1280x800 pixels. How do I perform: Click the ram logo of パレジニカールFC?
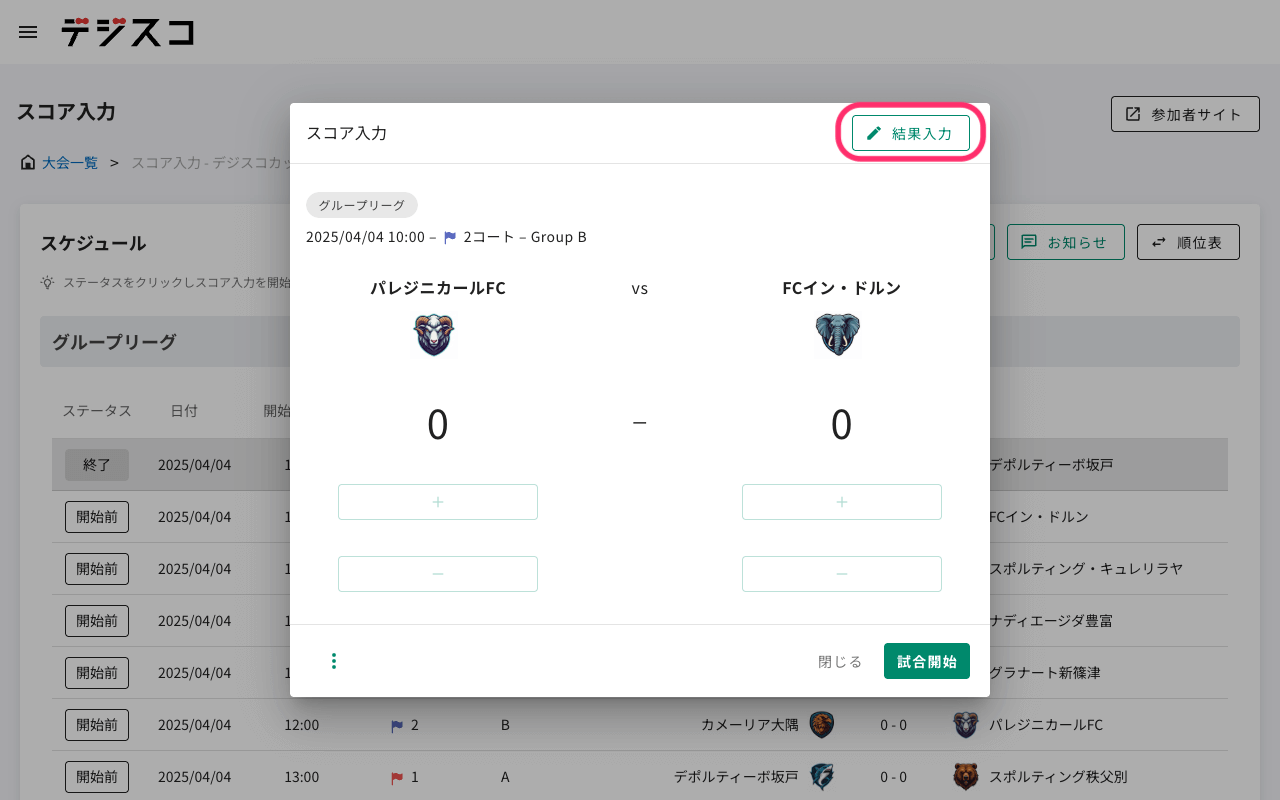click(x=434, y=335)
